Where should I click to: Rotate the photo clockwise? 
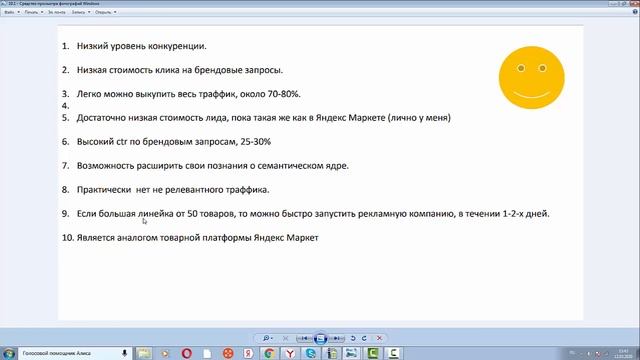coord(364,338)
